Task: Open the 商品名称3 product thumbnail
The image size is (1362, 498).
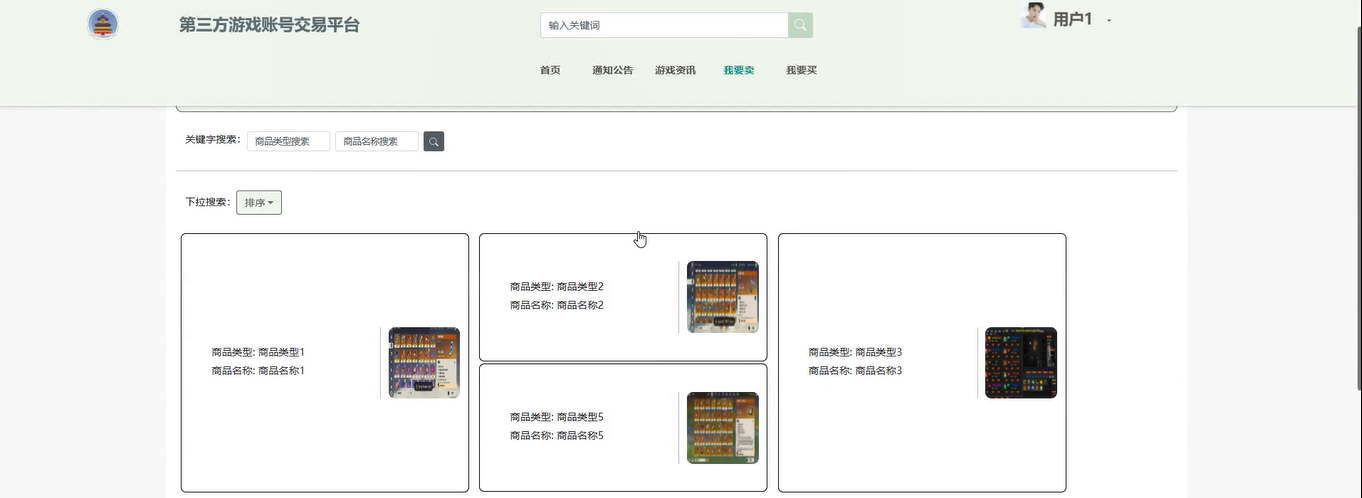Action: pyautogui.click(x=1021, y=363)
